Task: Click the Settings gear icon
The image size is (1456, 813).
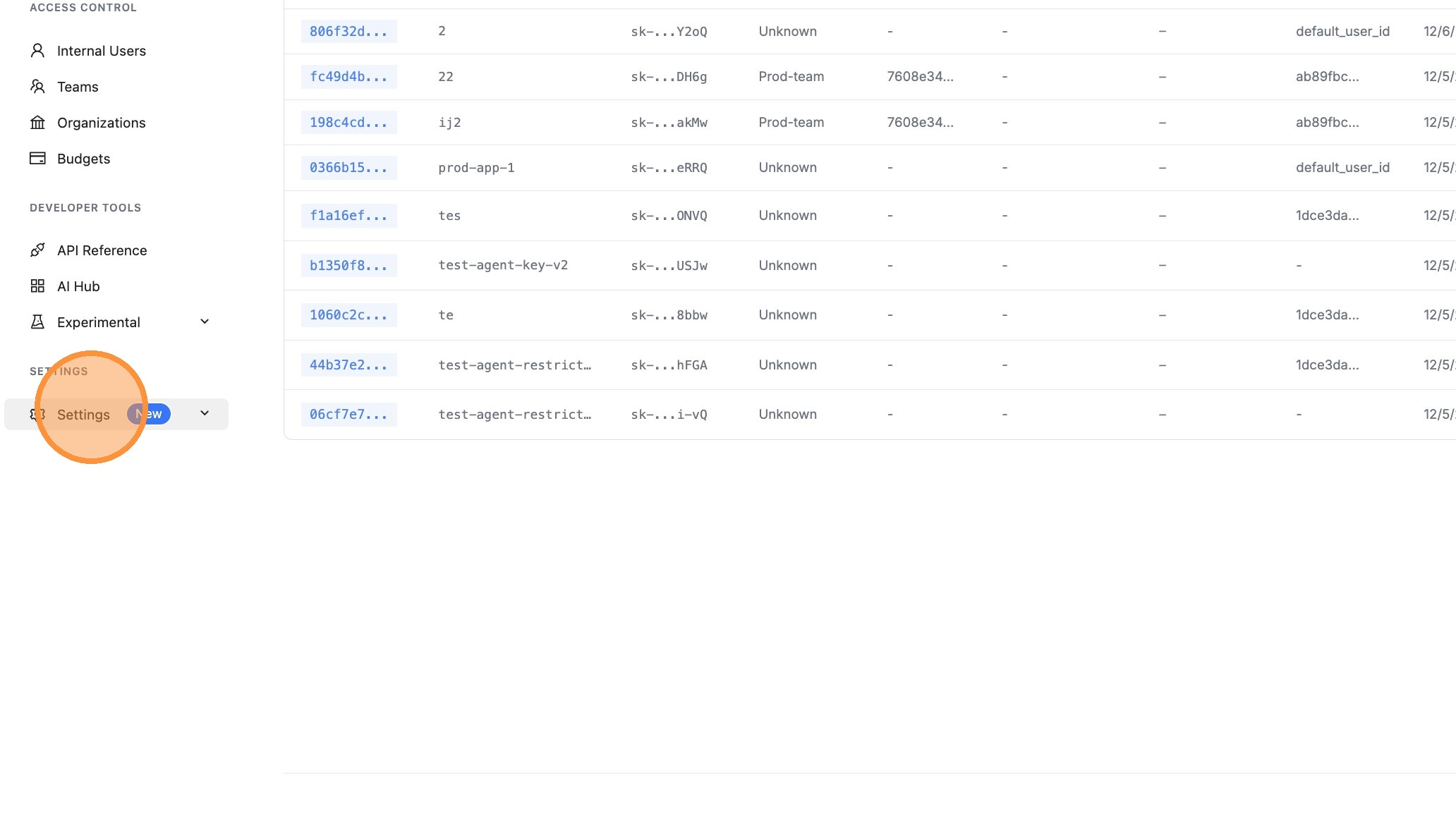Action: tap(37, 415)
